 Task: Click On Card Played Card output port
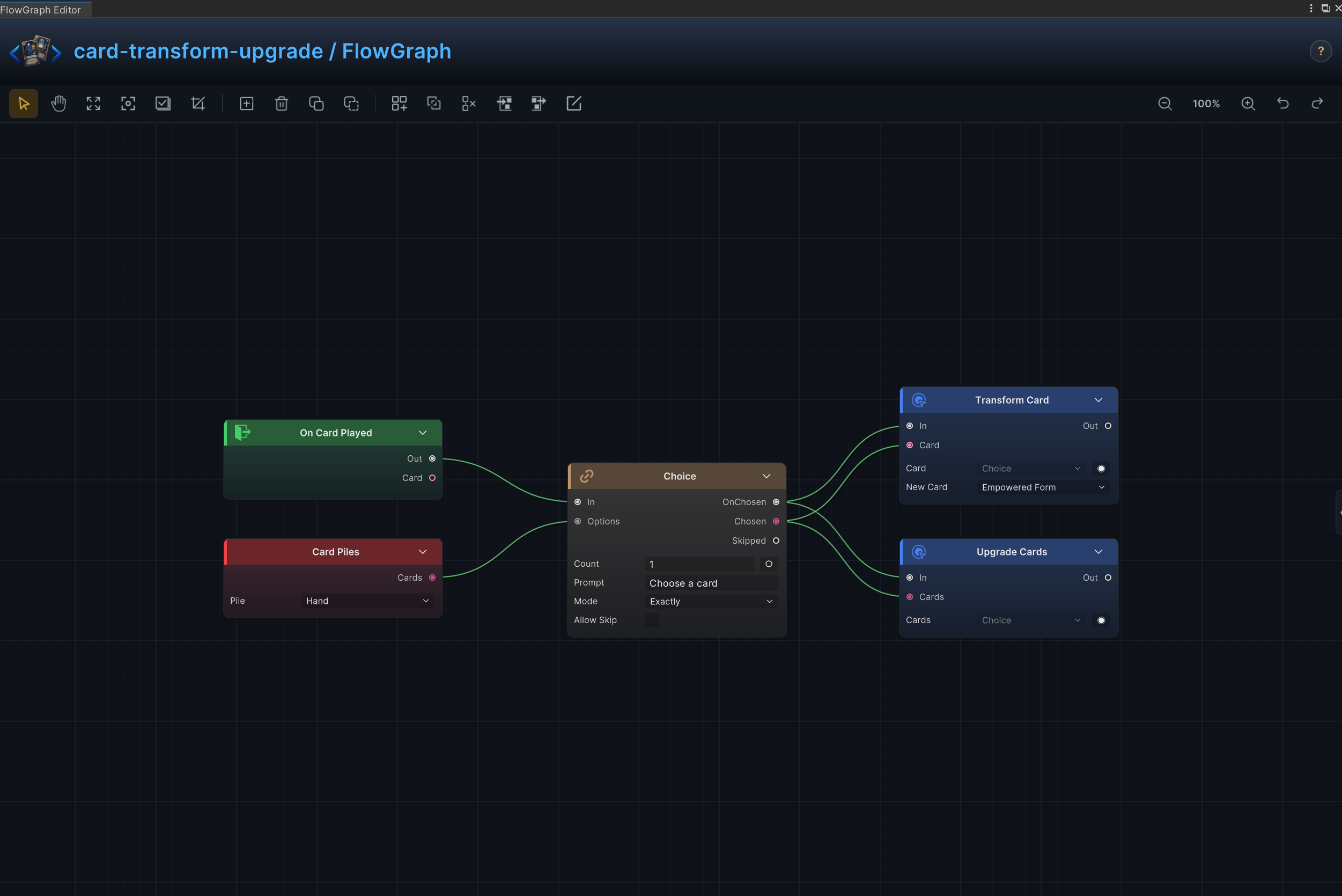432,478
